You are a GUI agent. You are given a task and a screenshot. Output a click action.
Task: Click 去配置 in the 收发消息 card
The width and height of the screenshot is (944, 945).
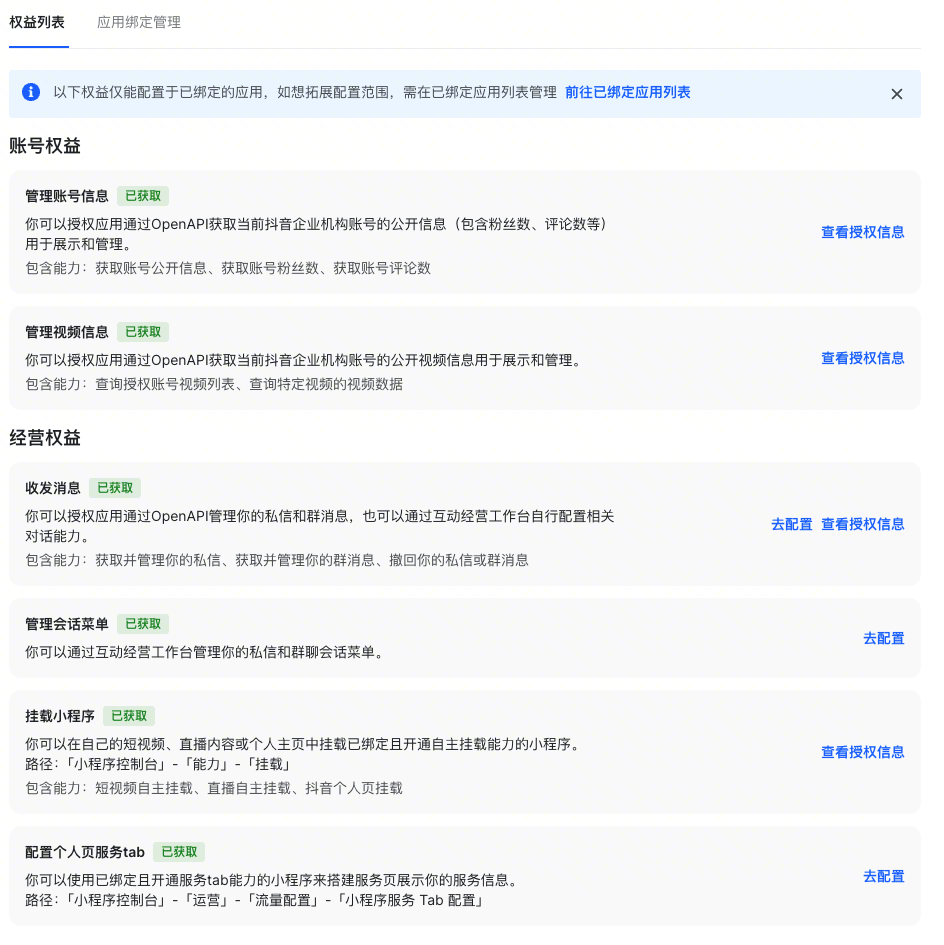pos(791,524)
